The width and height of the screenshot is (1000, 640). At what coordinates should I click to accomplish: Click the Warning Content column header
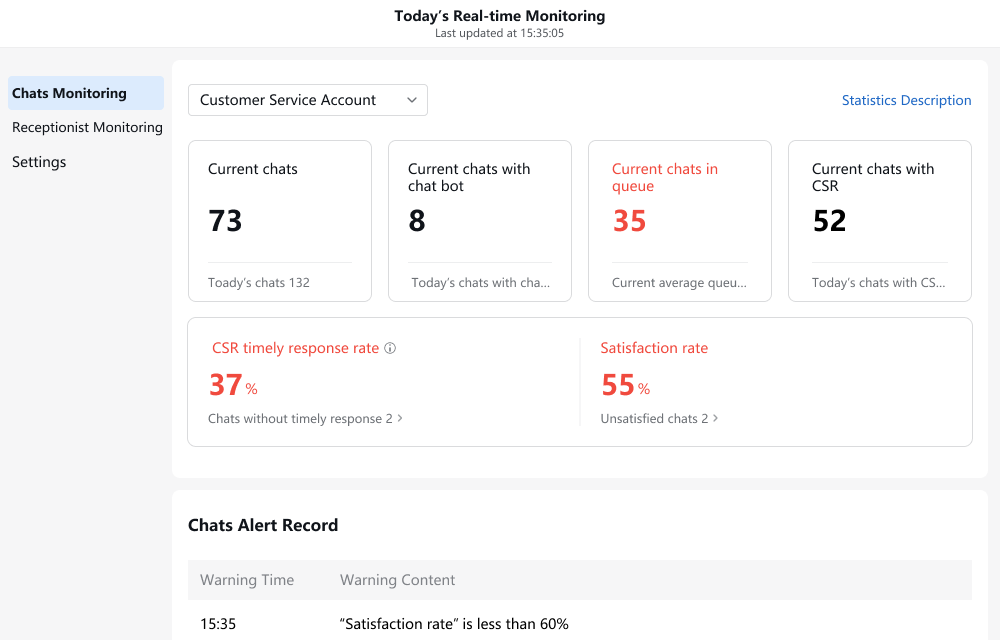pos(397,580)
